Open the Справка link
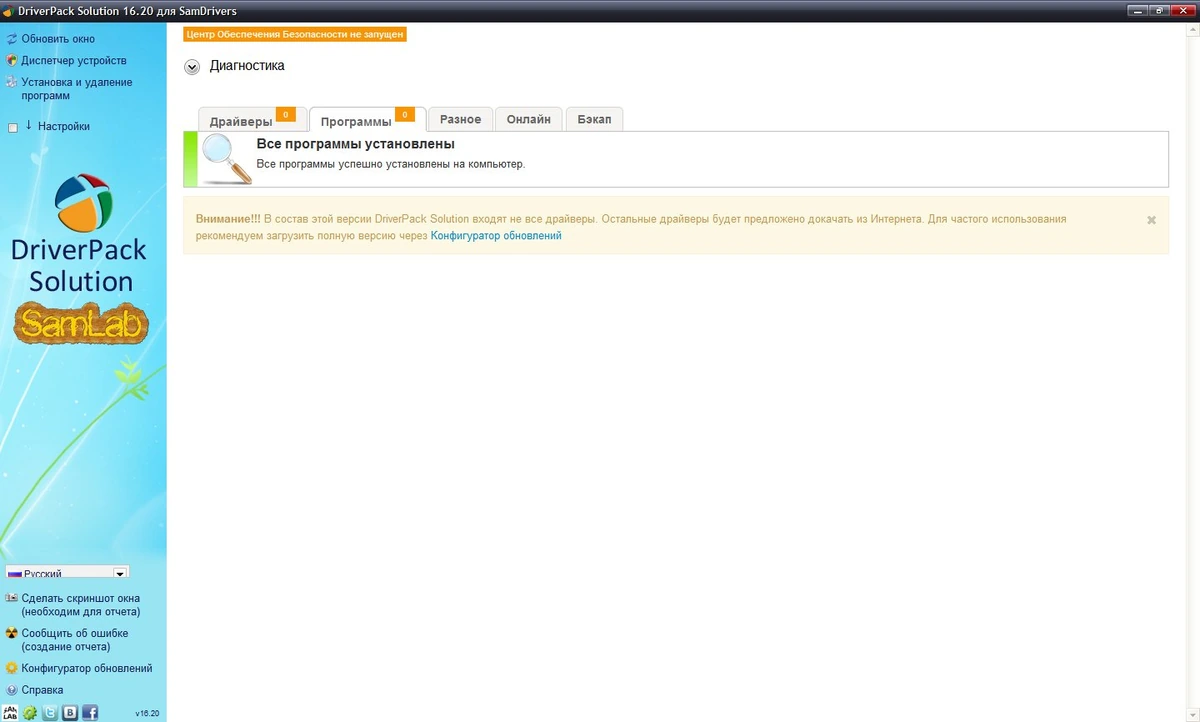Viewport: 1200px width, 722px height. (x=42, y=690)
